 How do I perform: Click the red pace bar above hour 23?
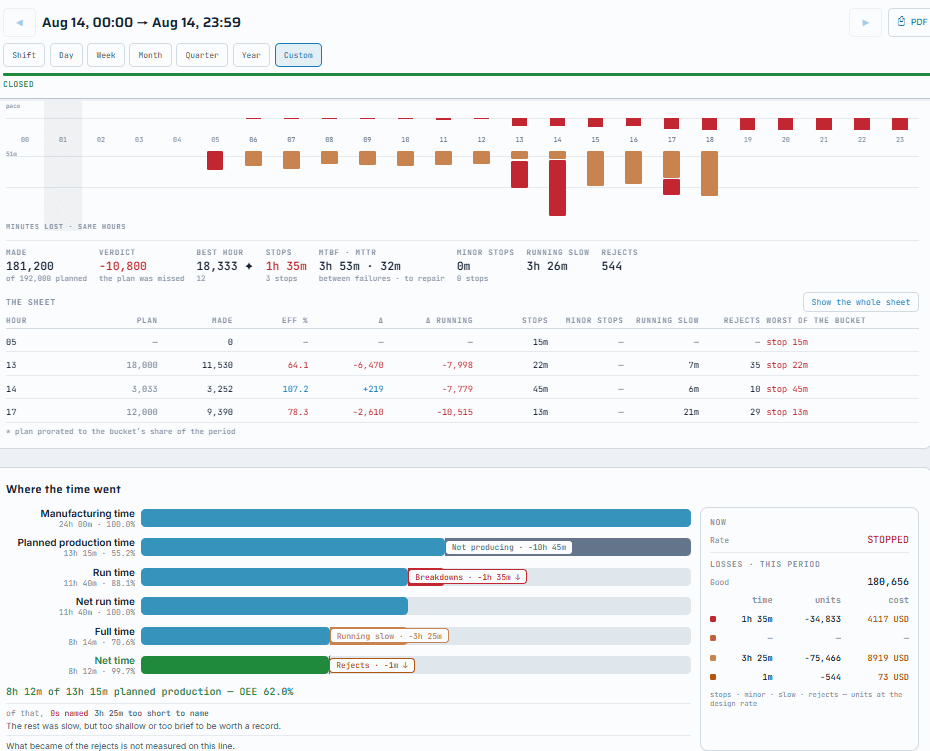(900, 124)
